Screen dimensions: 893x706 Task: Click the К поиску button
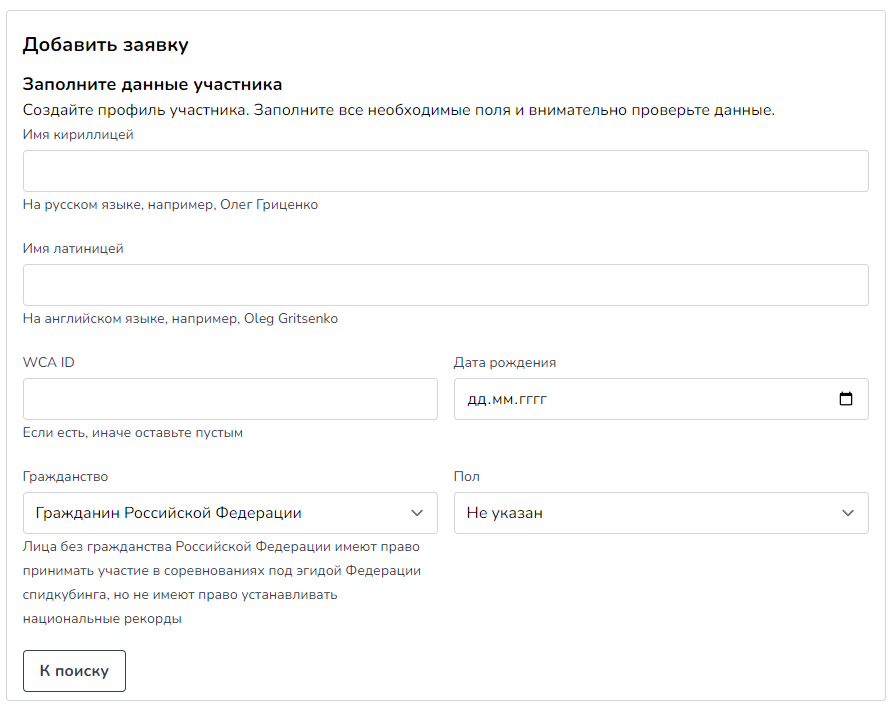(x=74, y=671)
